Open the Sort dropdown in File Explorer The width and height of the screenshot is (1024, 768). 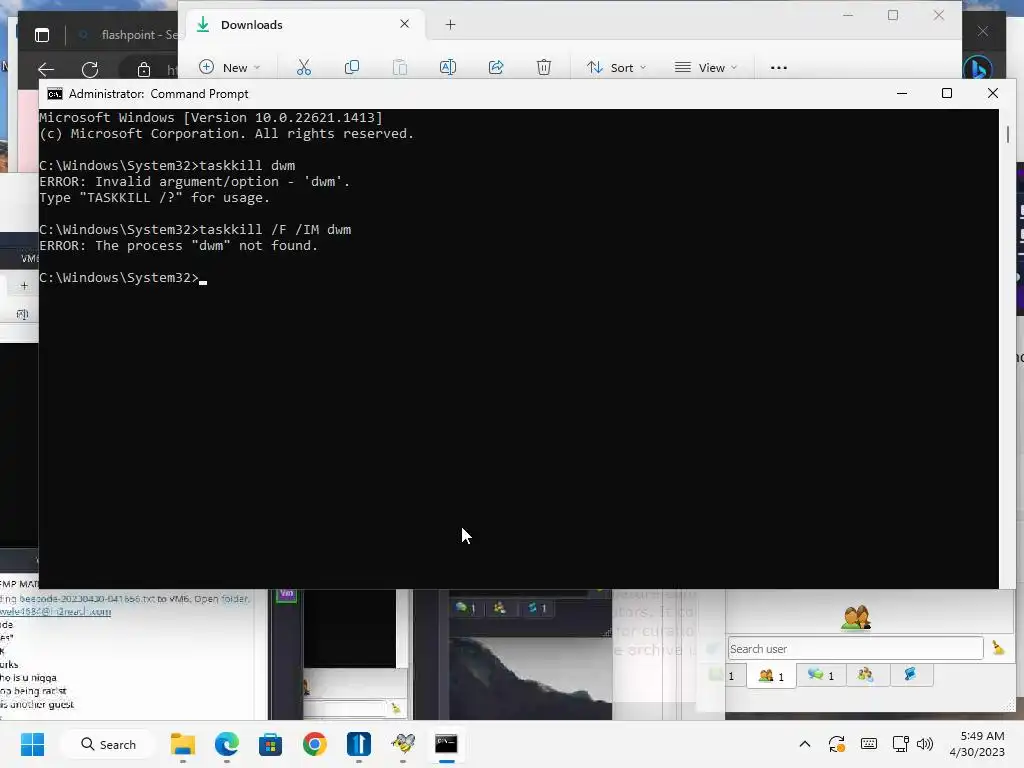(x=616, y=67)
